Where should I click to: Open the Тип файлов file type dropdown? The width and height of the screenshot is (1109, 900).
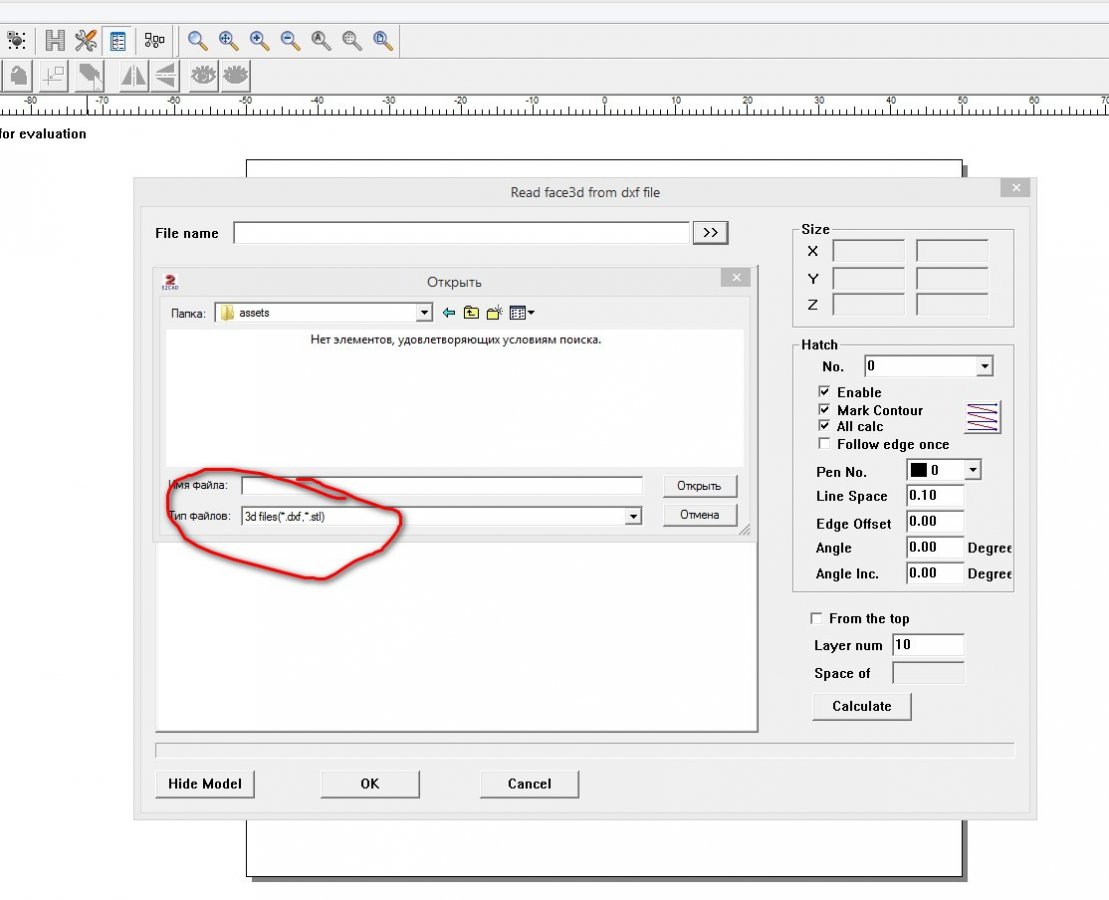(632, 516)
